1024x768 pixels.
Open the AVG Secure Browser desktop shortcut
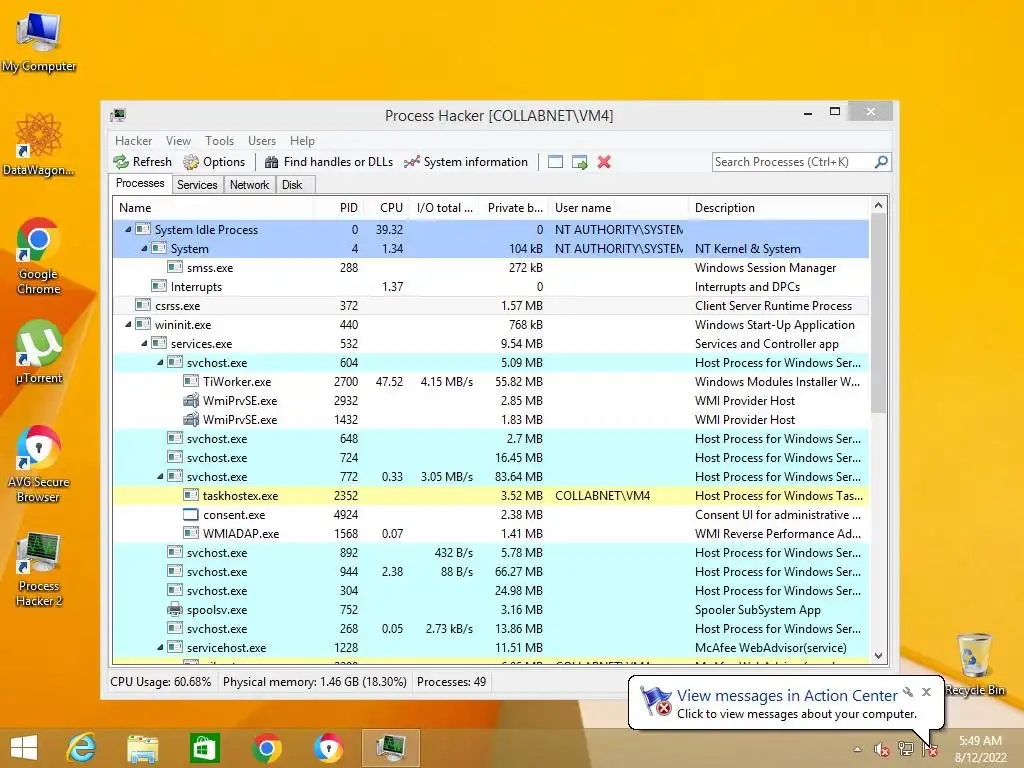tap(38, 464)
